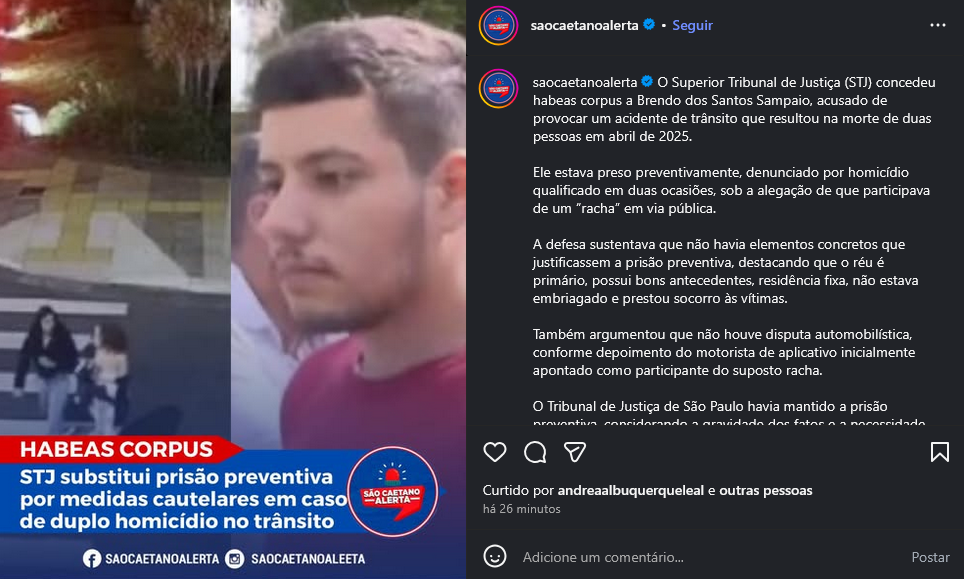Screen dimensions: 964x579
Task: Click the Habeas Corpus headline banner
Action: [x=117, y=449]
